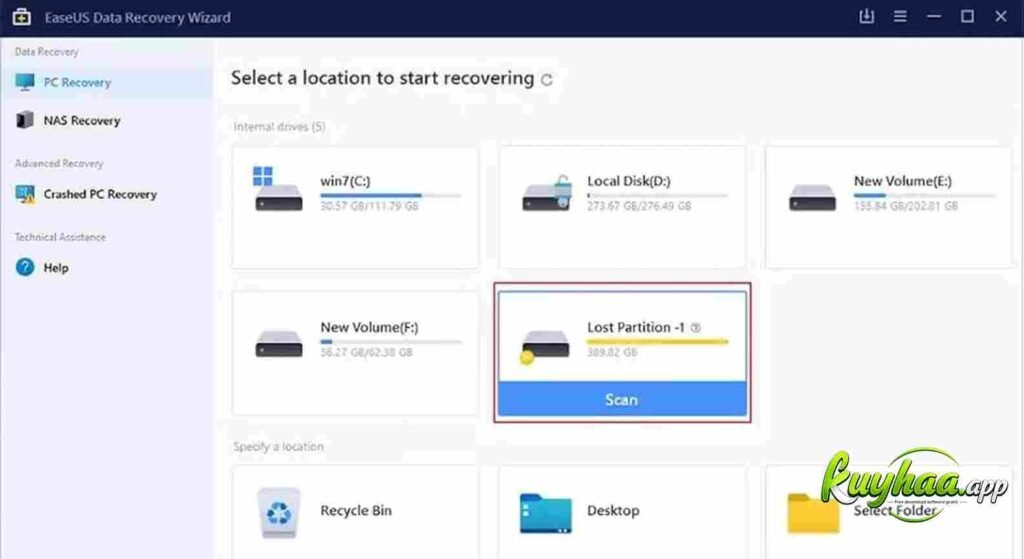This screenshot has width=1024, height=559.
Task: Open Help in the sidebar
Action: (x=106, y=267)
